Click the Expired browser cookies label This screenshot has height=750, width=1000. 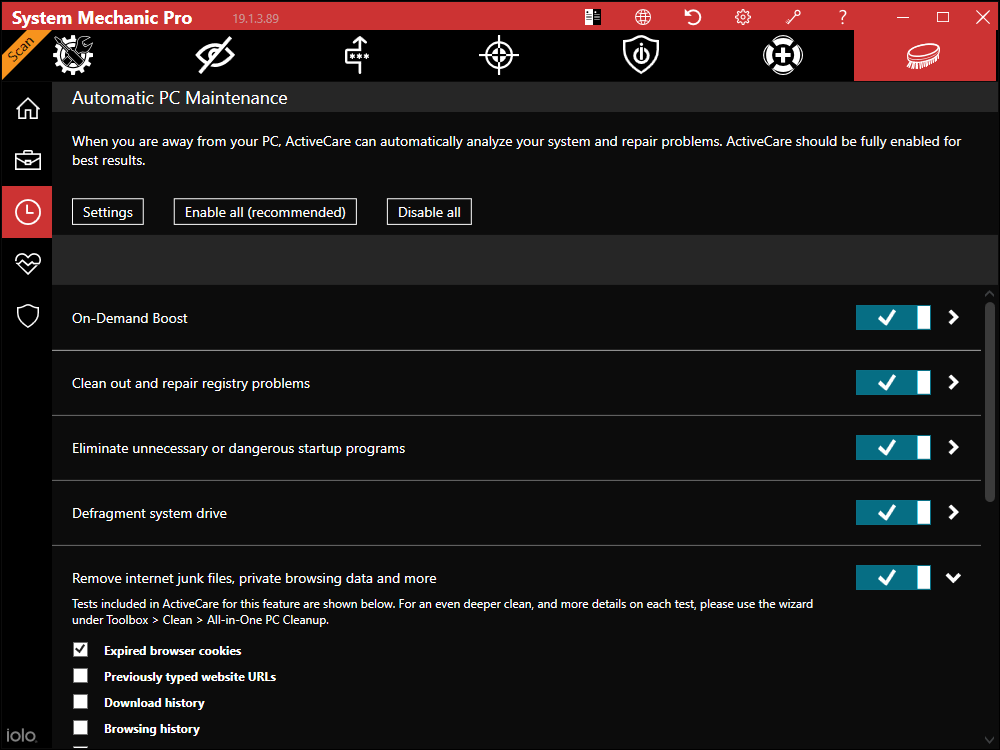coord(173,651)
